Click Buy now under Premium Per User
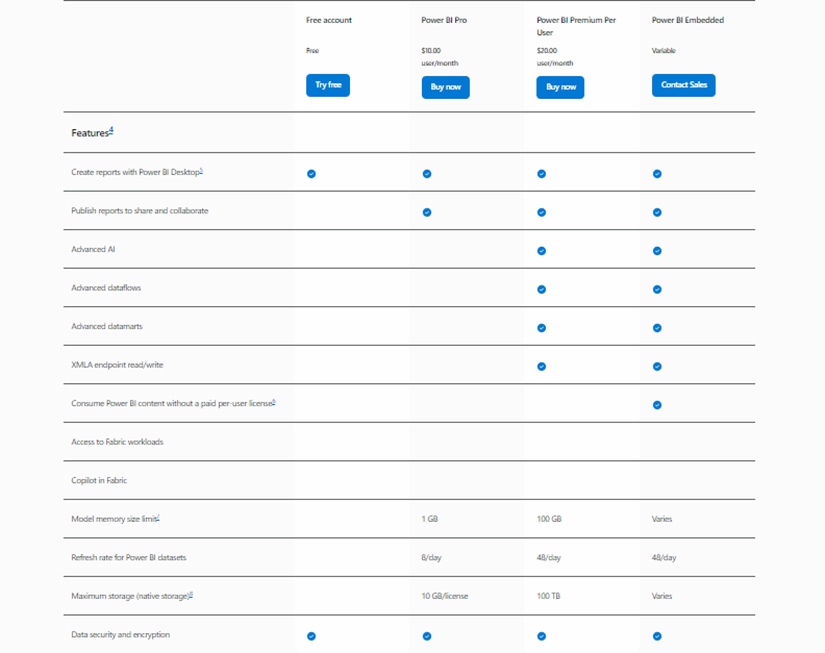825x653 pixels. [x=560, y=87]
